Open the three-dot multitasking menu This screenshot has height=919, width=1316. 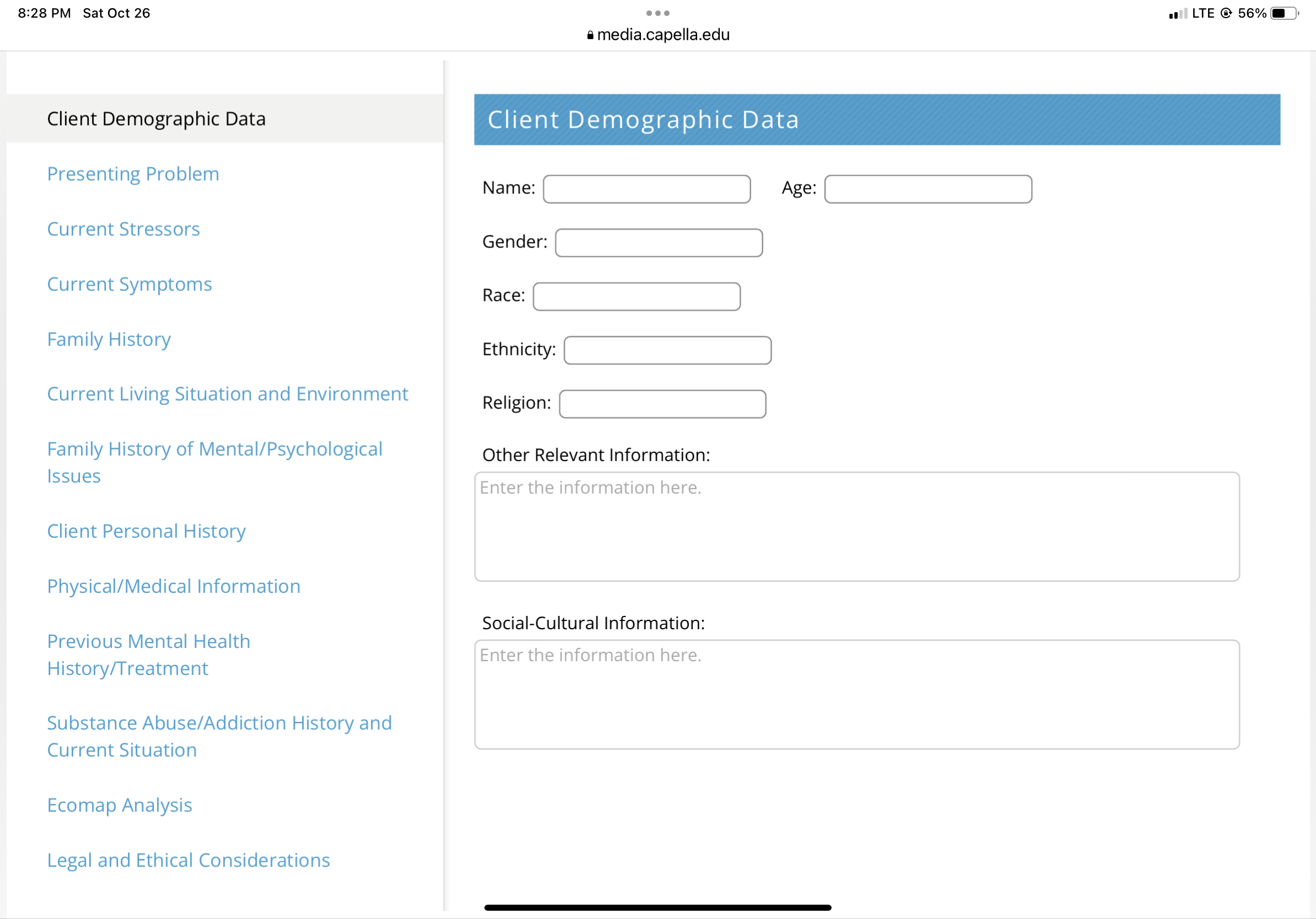[x=657, y=13]
